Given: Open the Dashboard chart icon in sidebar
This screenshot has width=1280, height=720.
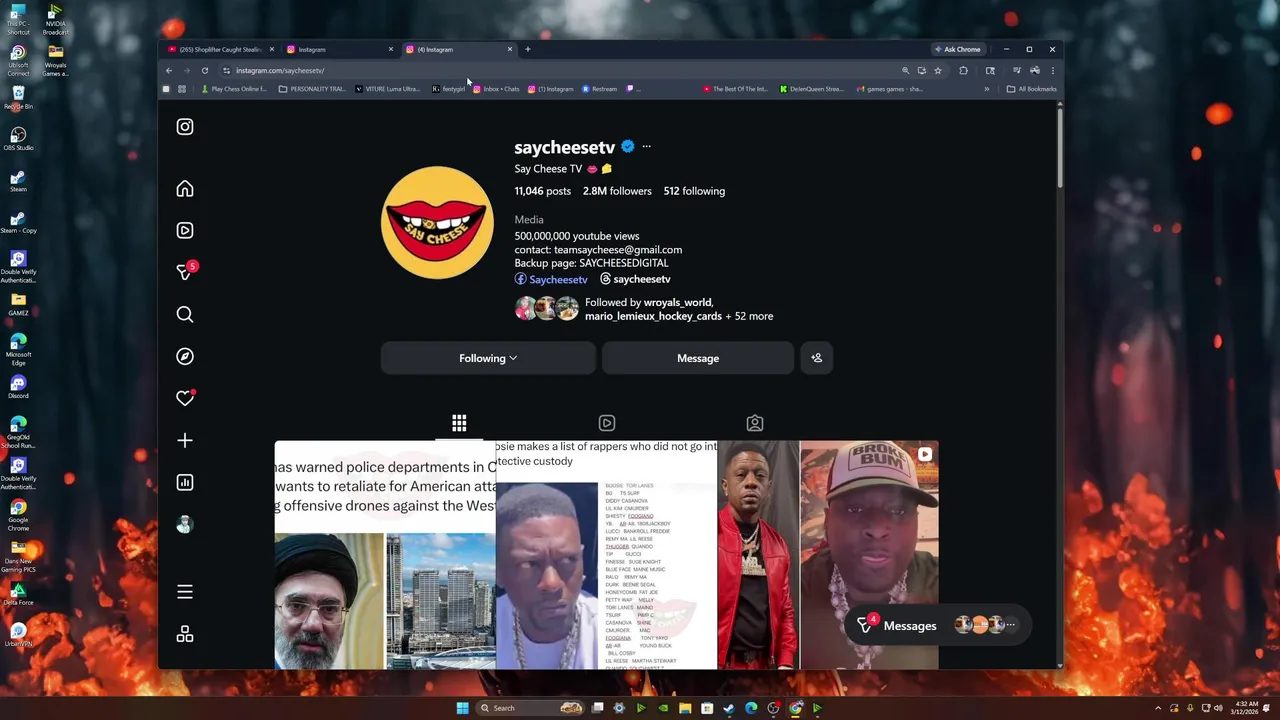Looking at the screenshot, I should [x=185, y=482].
